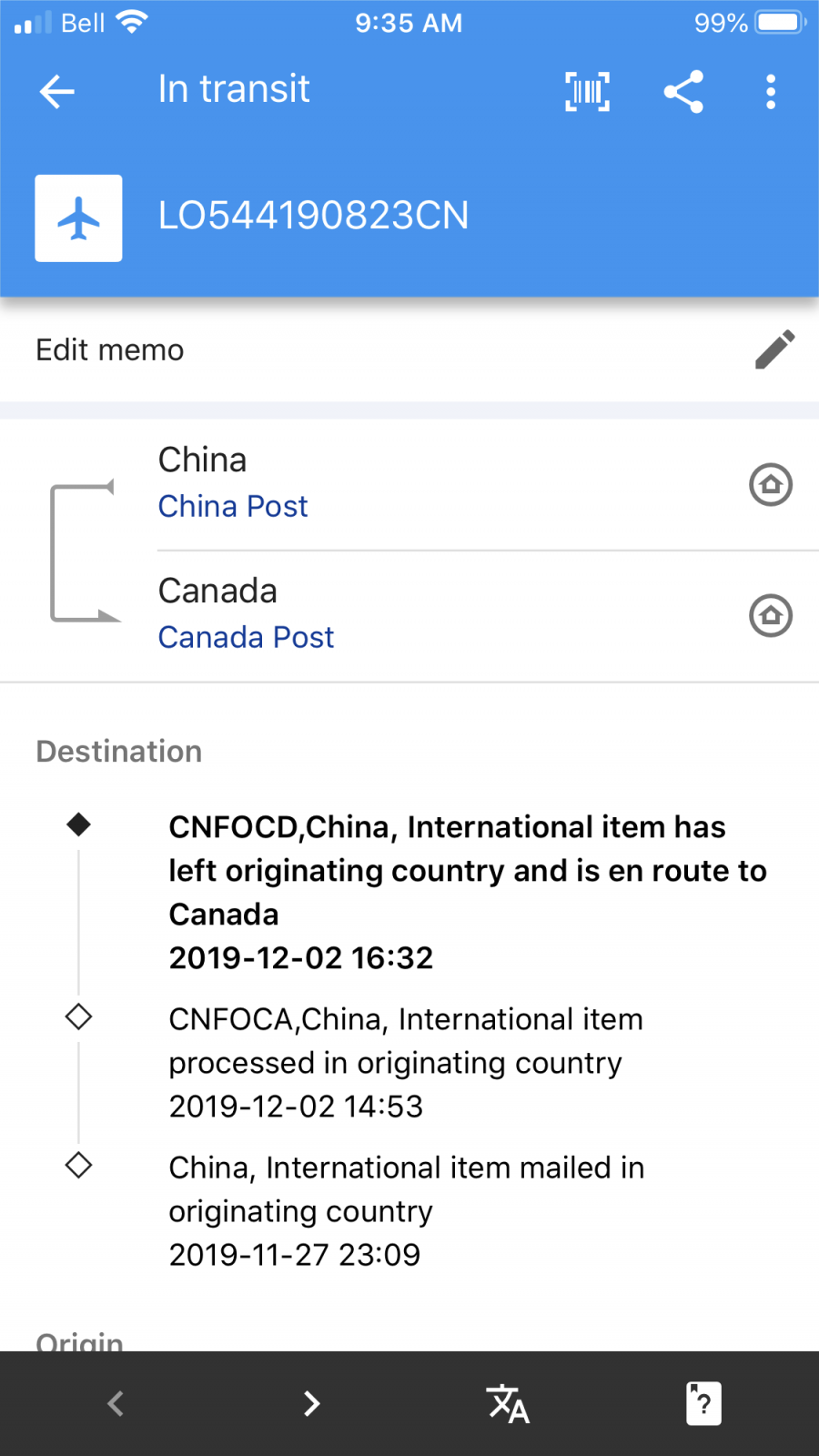Image resolution: width=819 pixels, height=1456 pixels.
Task: Open the Canada Post link
Action: point(246,637)
